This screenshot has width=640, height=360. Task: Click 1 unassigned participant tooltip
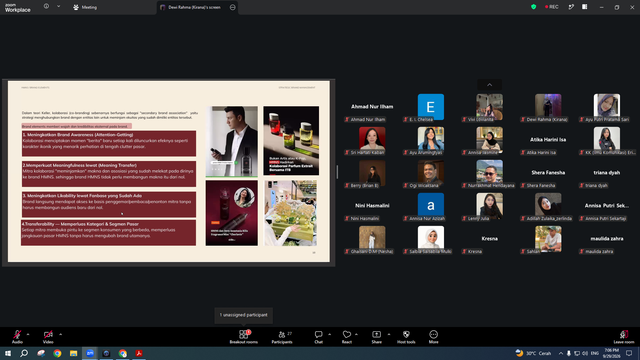tap(244, 315)
